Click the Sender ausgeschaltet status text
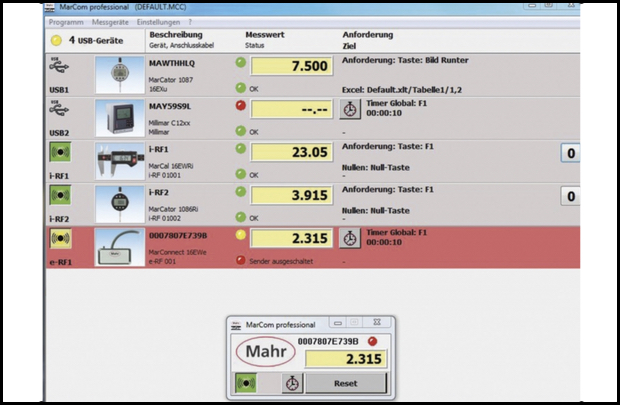620x405 pixels. coord(281,261)
